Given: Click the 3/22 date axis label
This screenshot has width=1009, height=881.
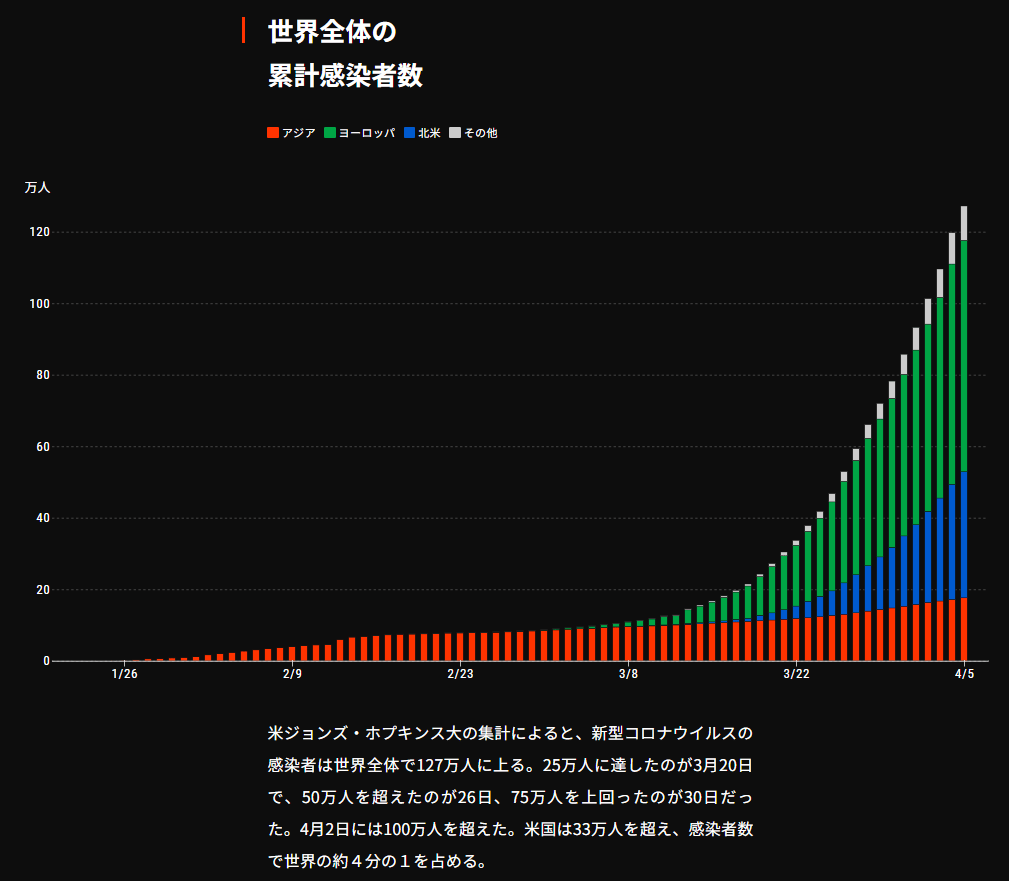Looking at the screenshot, I should click(x=796, y=674).
